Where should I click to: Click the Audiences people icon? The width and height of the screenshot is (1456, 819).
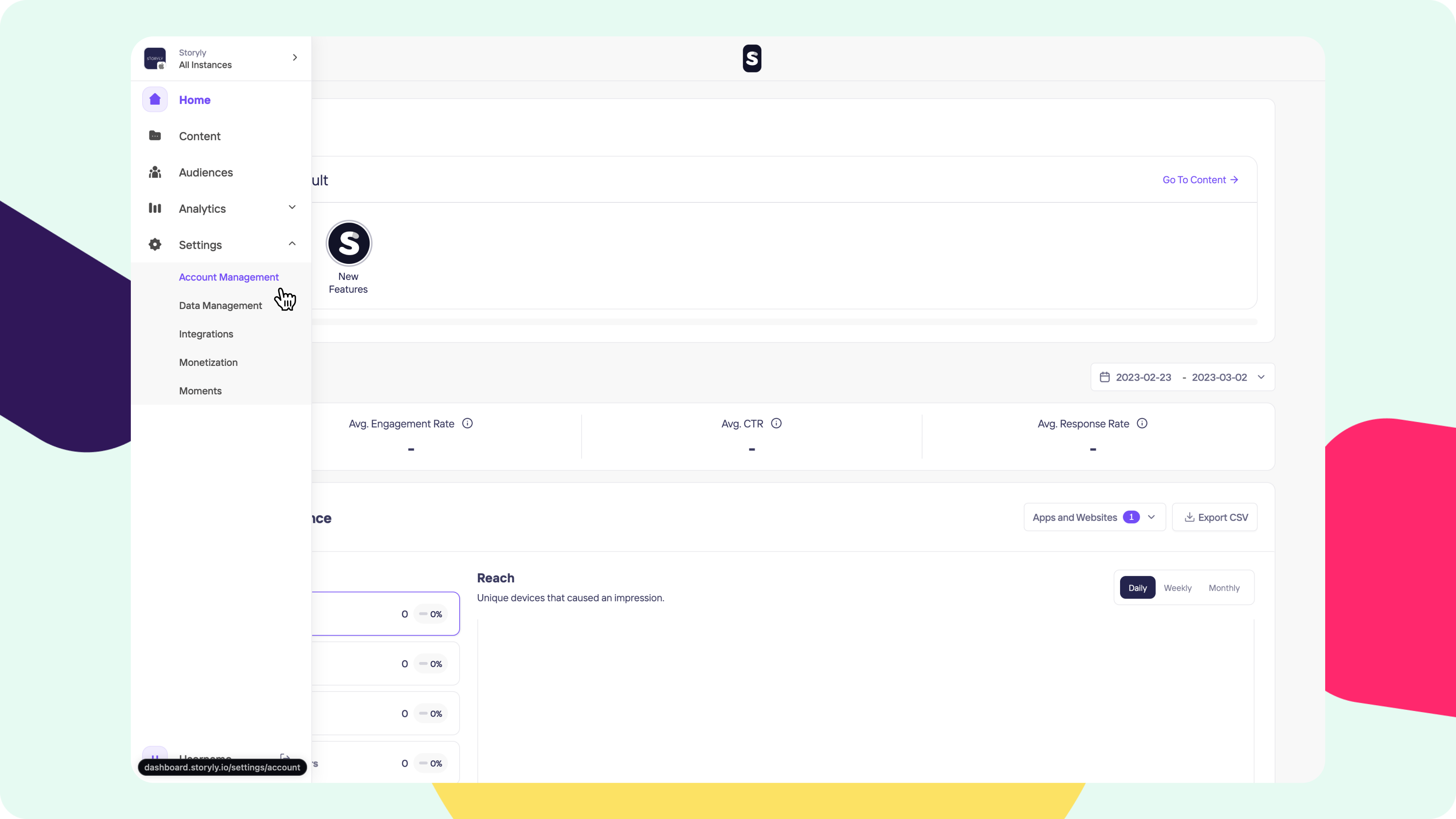tap(154, 173)
